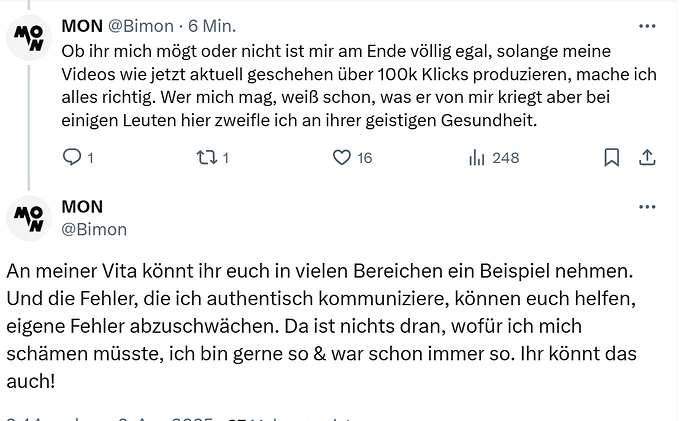Open view analytics showing 248 views
Image resolution: width=690 pixels, height=421 pixels.
pyautogui.click(x=477, y=157)
